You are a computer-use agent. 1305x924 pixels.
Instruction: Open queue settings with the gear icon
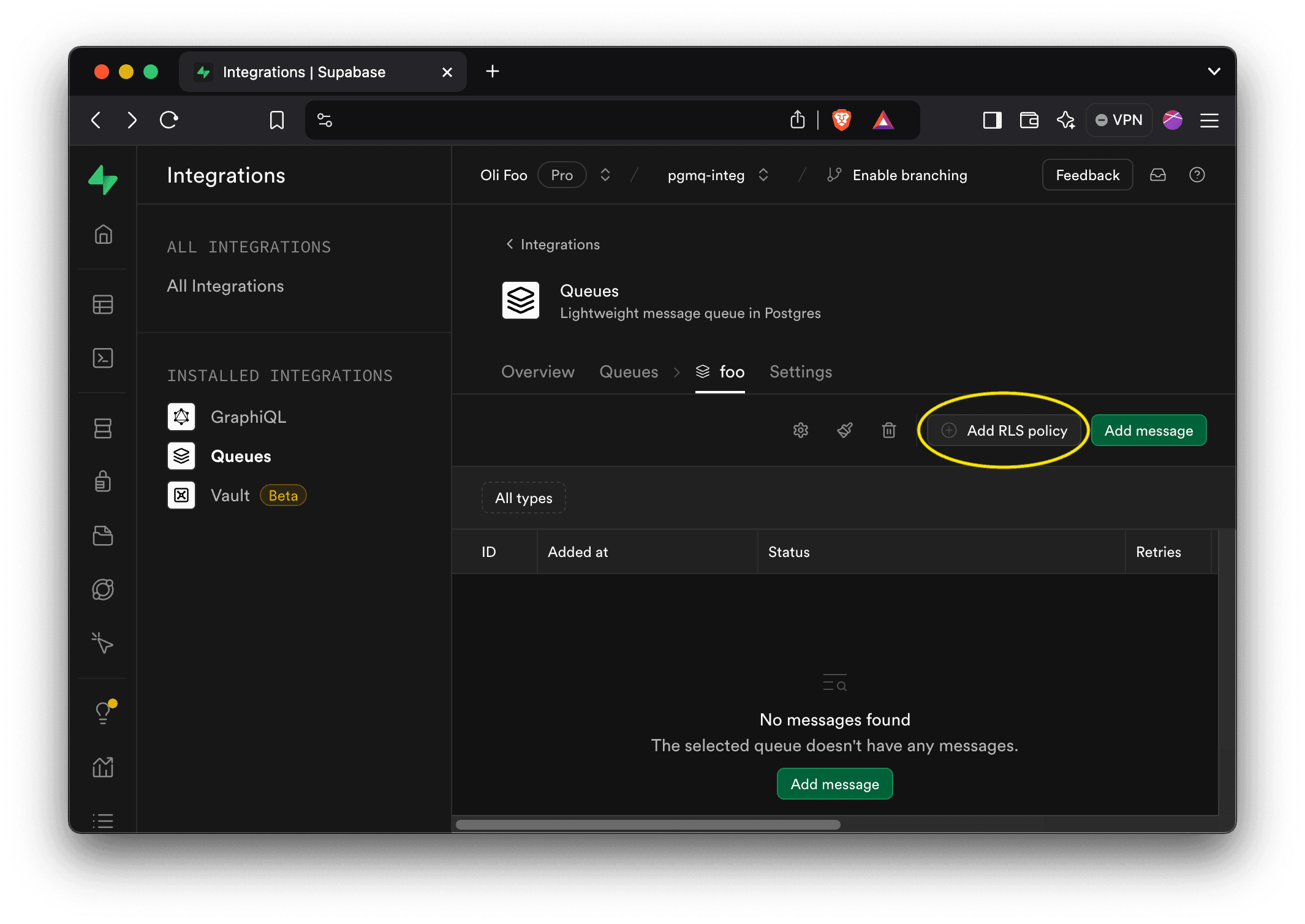(801, 430)
